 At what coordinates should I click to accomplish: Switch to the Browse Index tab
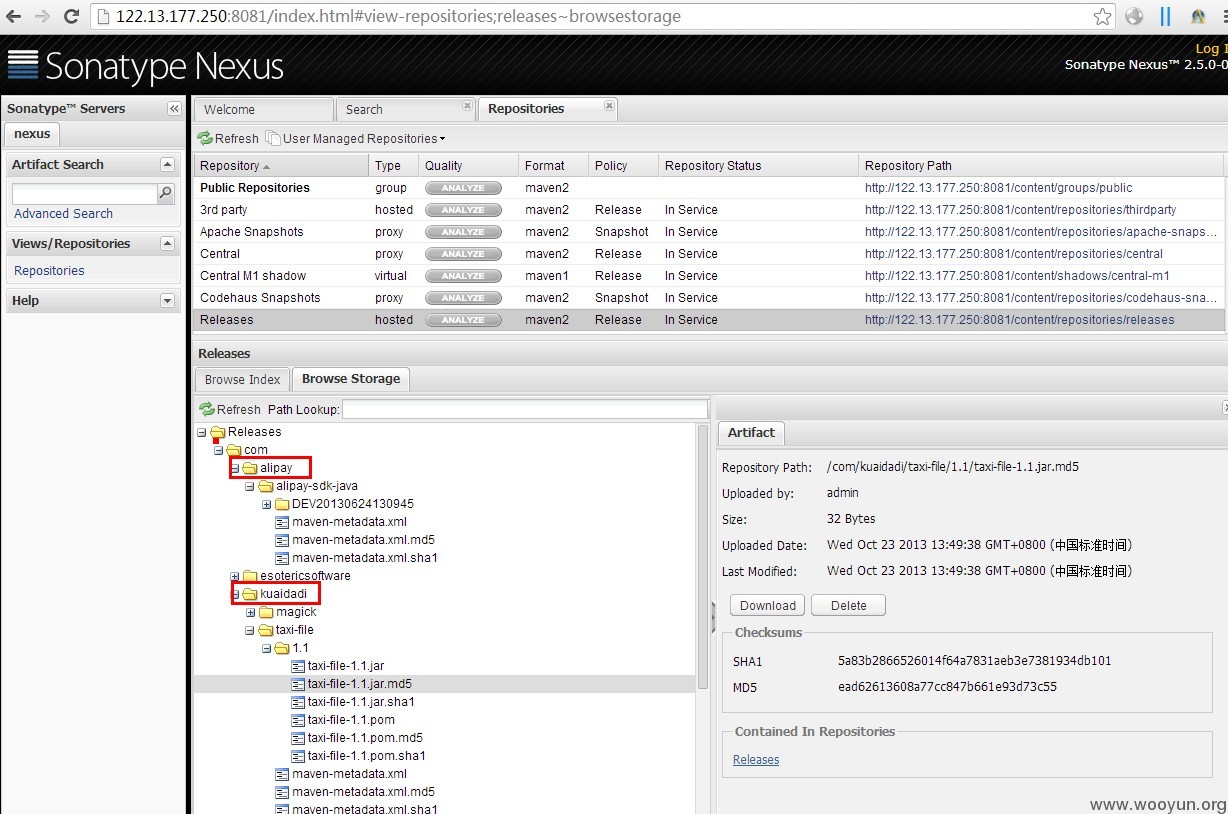pyautogui.click(x=242, y=380)
